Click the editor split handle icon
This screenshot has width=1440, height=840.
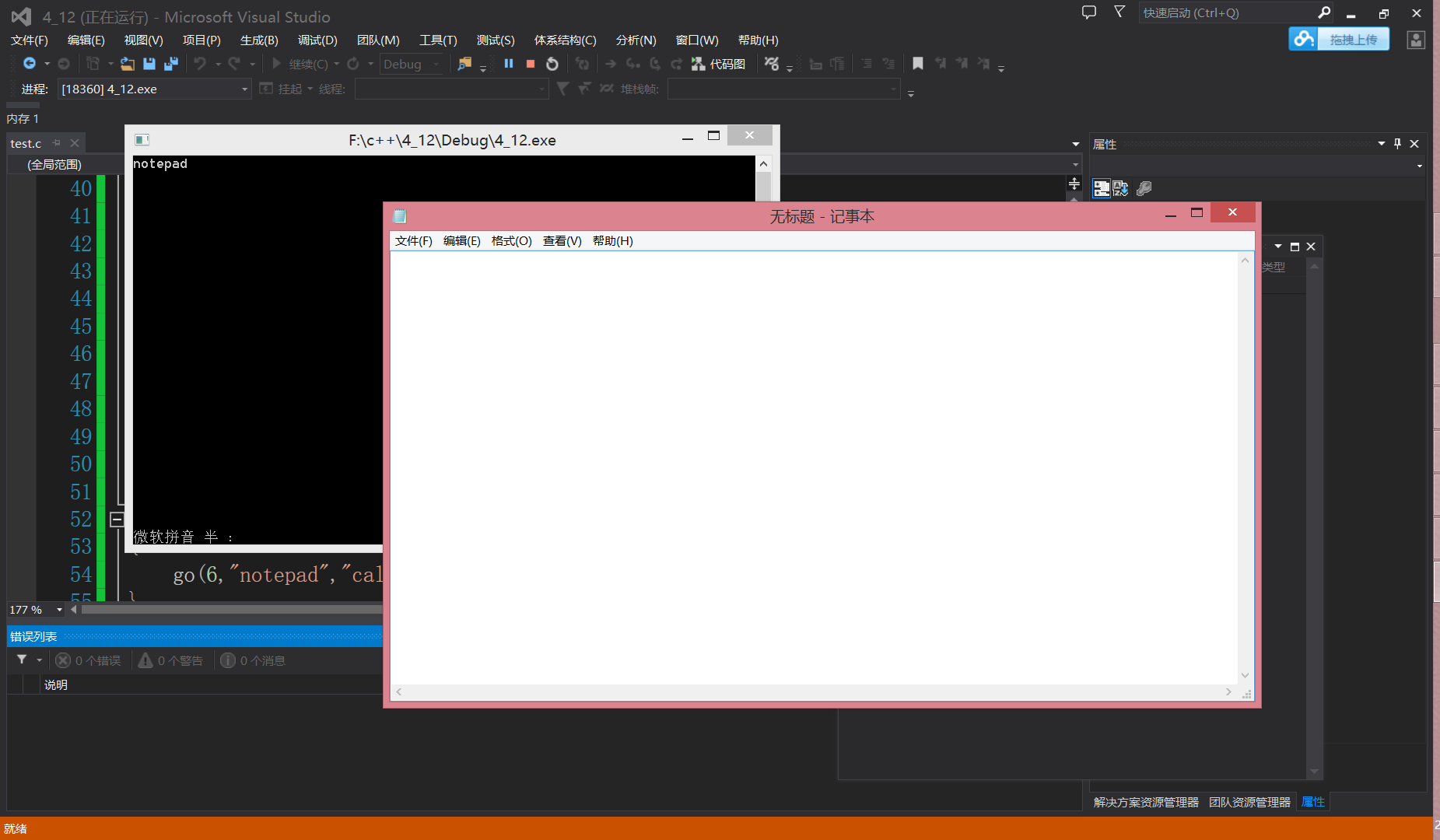1074,184
